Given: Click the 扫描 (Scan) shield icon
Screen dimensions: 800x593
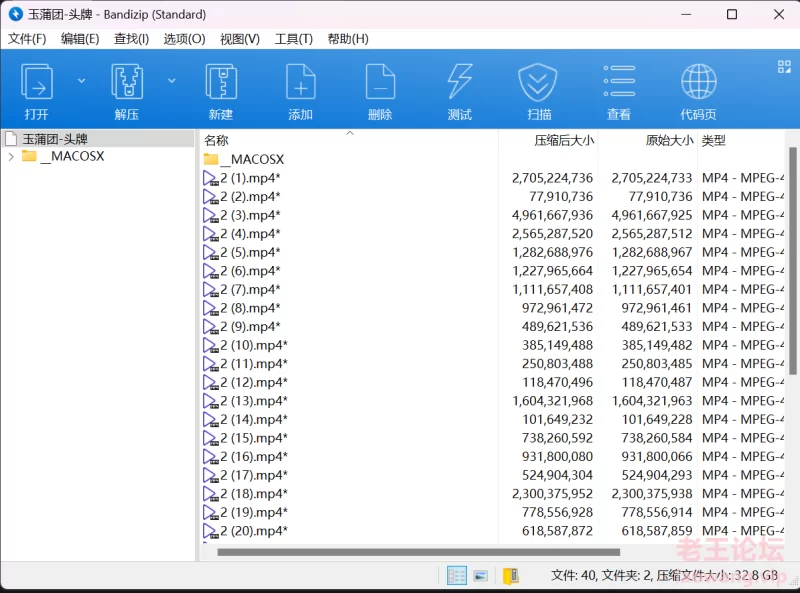Looking at the screenshot, I should [538, 82].
